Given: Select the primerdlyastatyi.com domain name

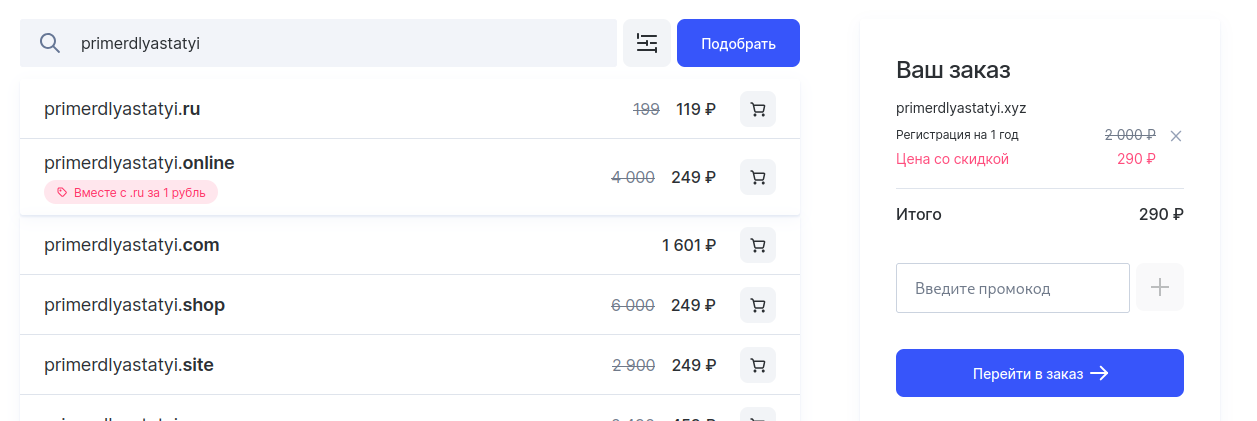Looking at the screenshot, I should point(131,245).
